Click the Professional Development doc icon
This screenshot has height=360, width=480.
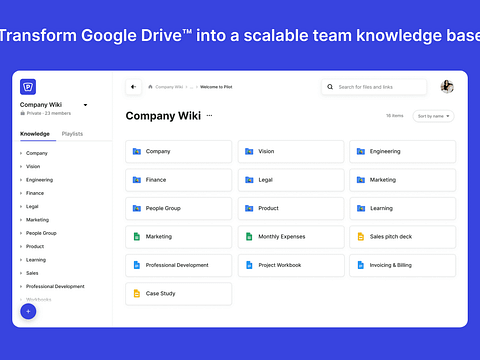tap(137, 265)
